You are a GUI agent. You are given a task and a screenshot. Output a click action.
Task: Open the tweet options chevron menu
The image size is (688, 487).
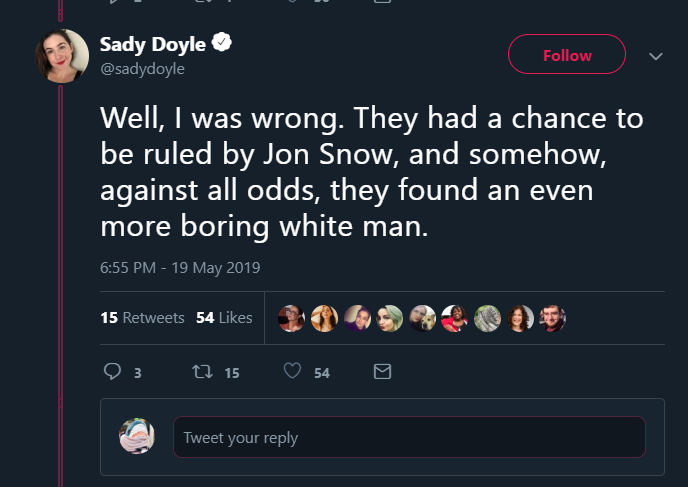click(656, 56)
